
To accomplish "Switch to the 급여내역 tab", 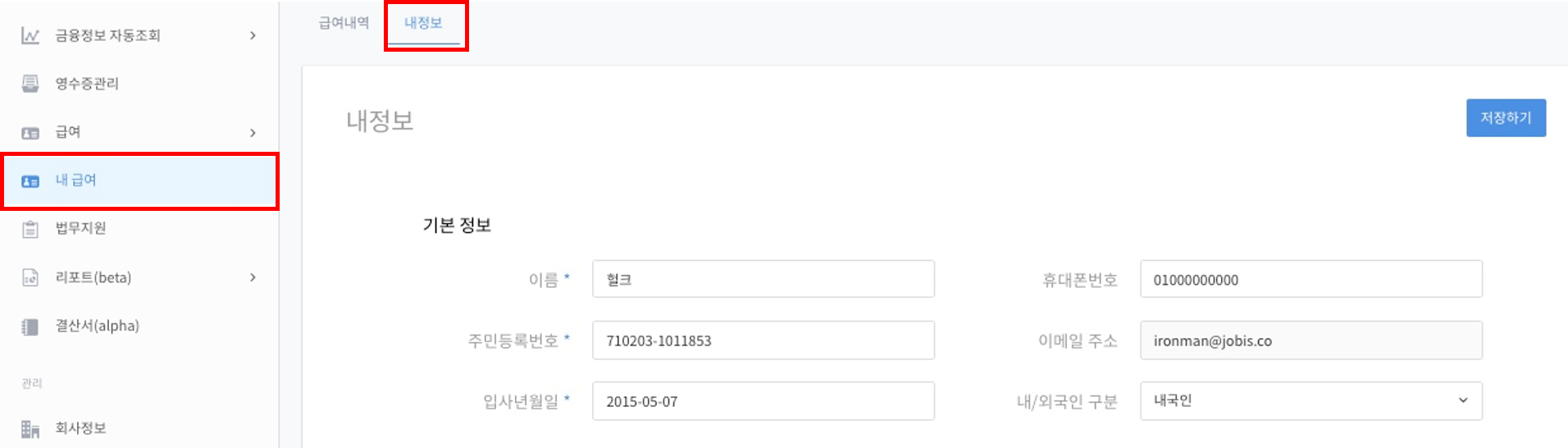I will pyautogui.click(x=344, y=23).
